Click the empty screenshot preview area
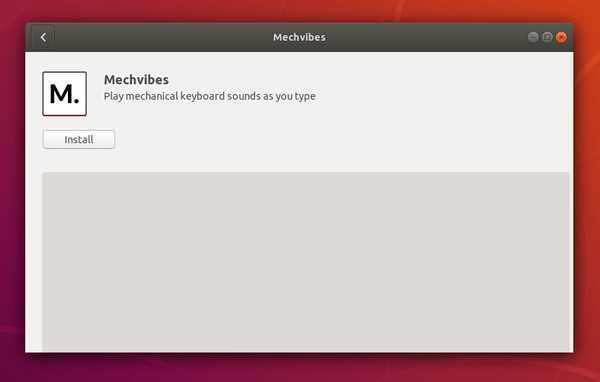Image resolution: width=600 pixels, height=382 pixels. 306,262
